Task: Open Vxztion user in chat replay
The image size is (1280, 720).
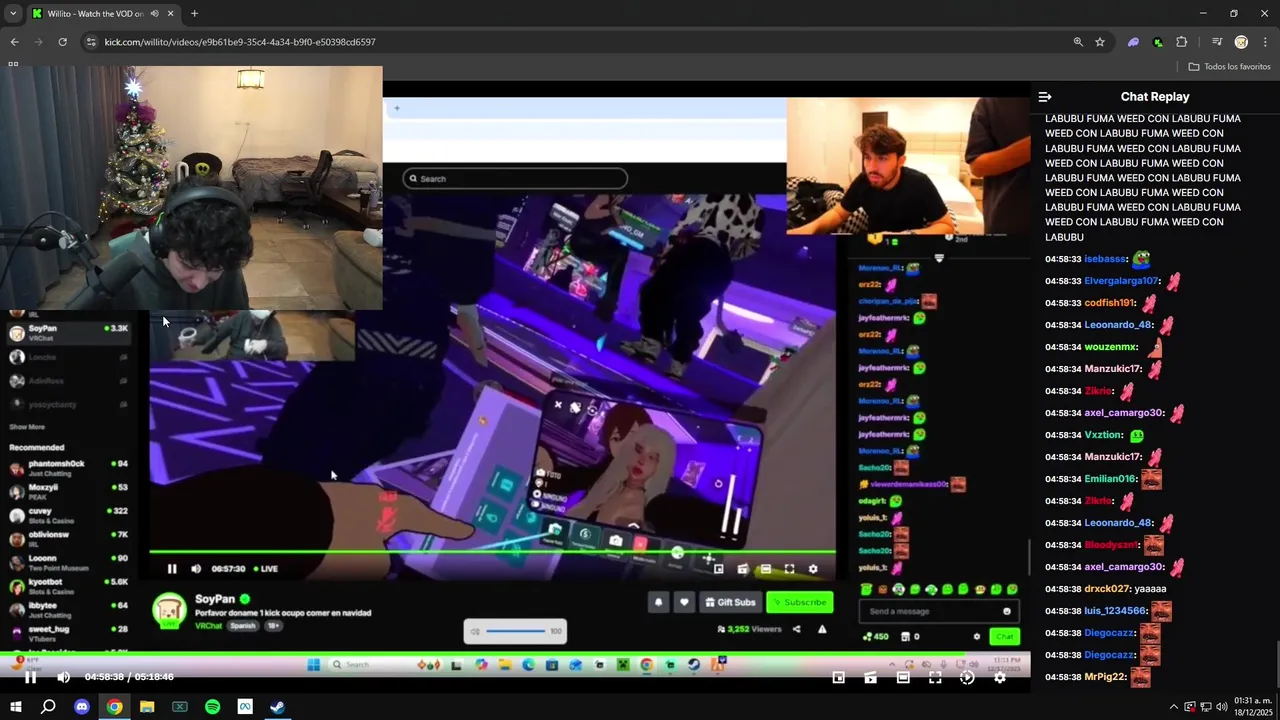Action: (1104, 435)
